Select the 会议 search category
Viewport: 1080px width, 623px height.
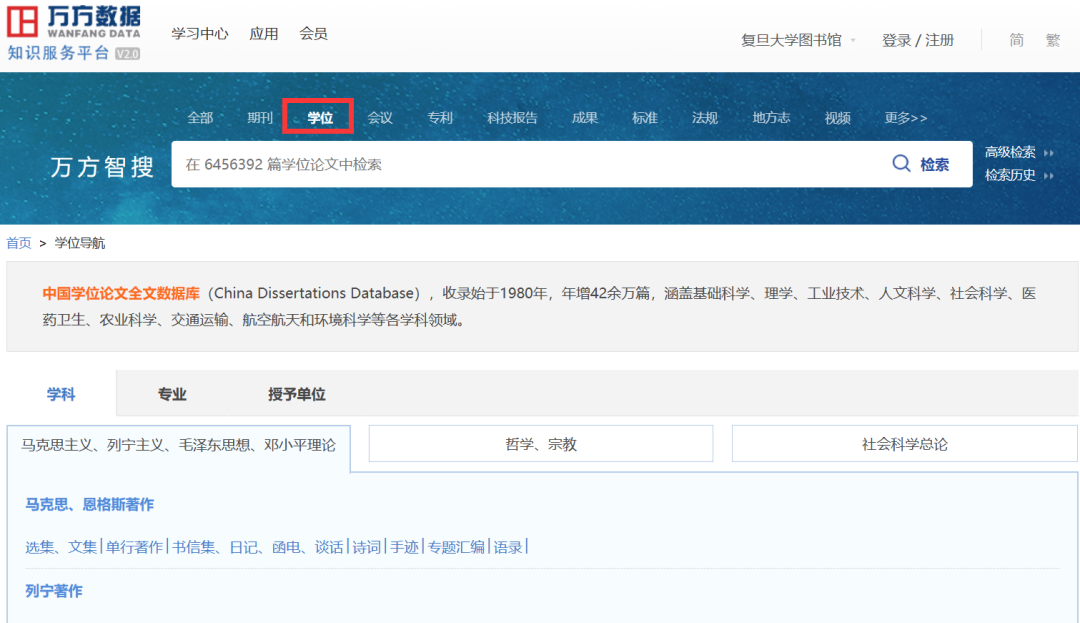click(380, 118)
